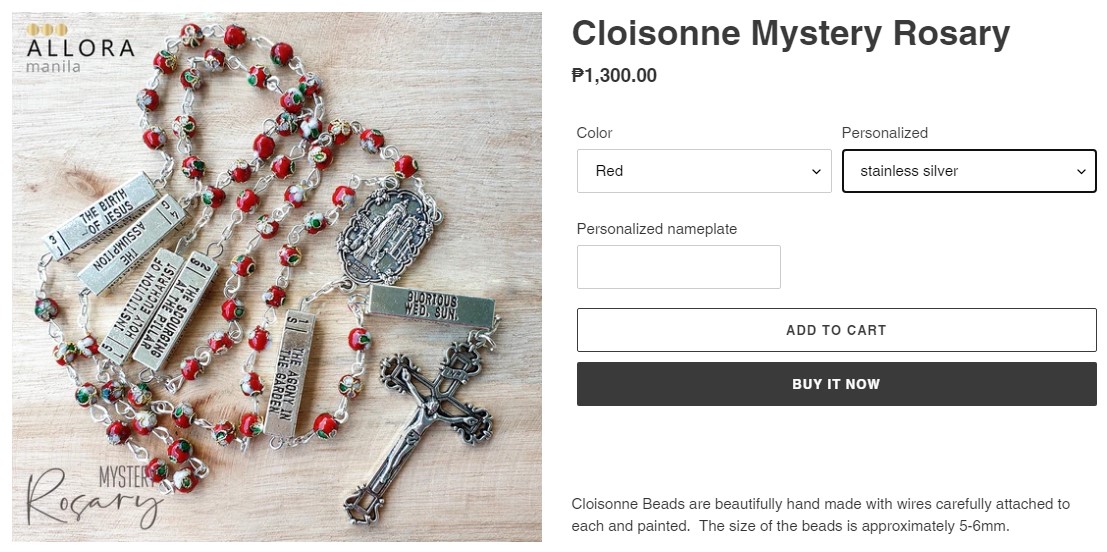
Task: Click the 'Glorious Wed. Sun.' nameplate in the photo
Action: point(430,307)
